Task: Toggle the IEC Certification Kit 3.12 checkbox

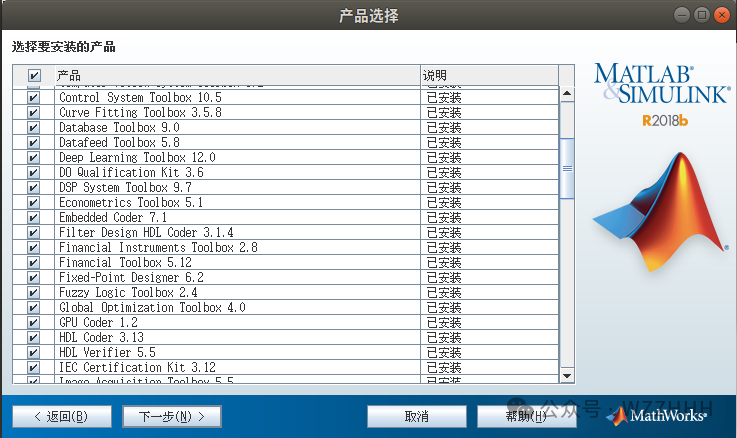Action: [x=33, y=368]
